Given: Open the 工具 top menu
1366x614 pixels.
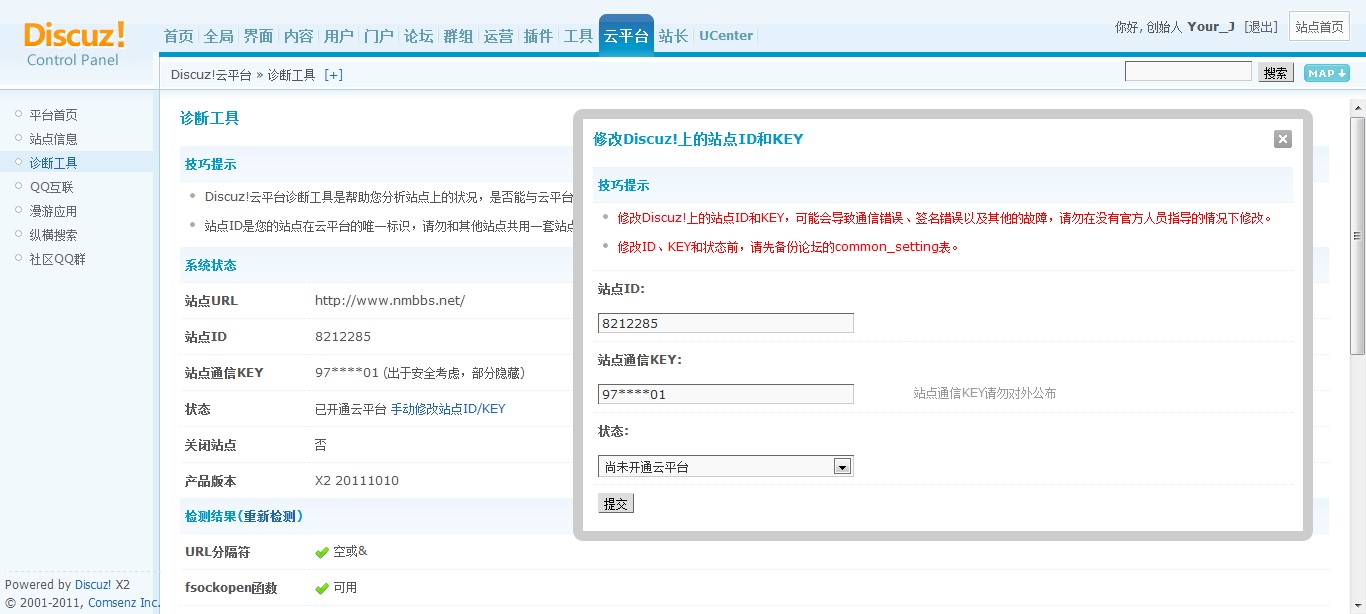Looking at the screenshot, I should coord(578,36).
